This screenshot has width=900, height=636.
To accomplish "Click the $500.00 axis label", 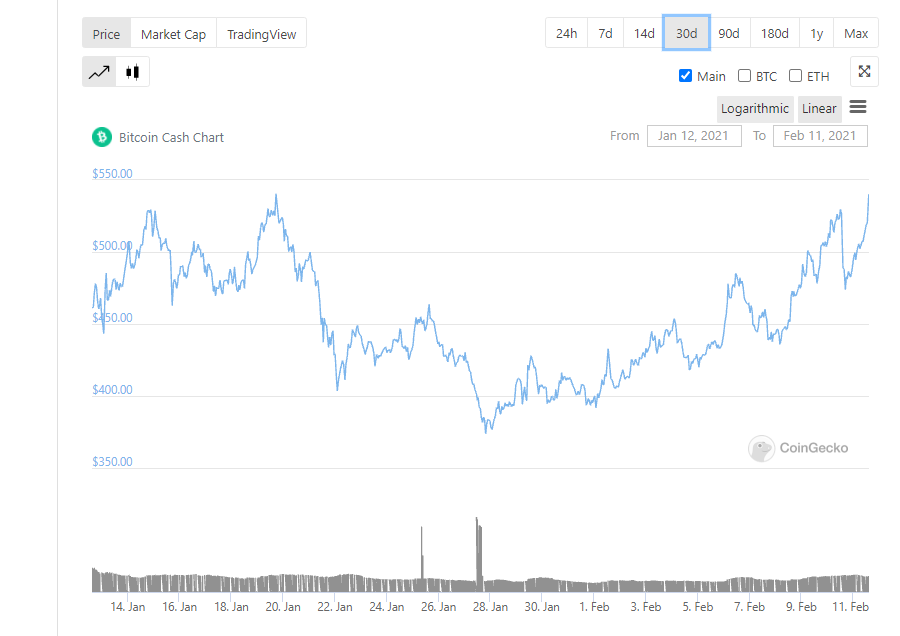I will tap(112, 246).
